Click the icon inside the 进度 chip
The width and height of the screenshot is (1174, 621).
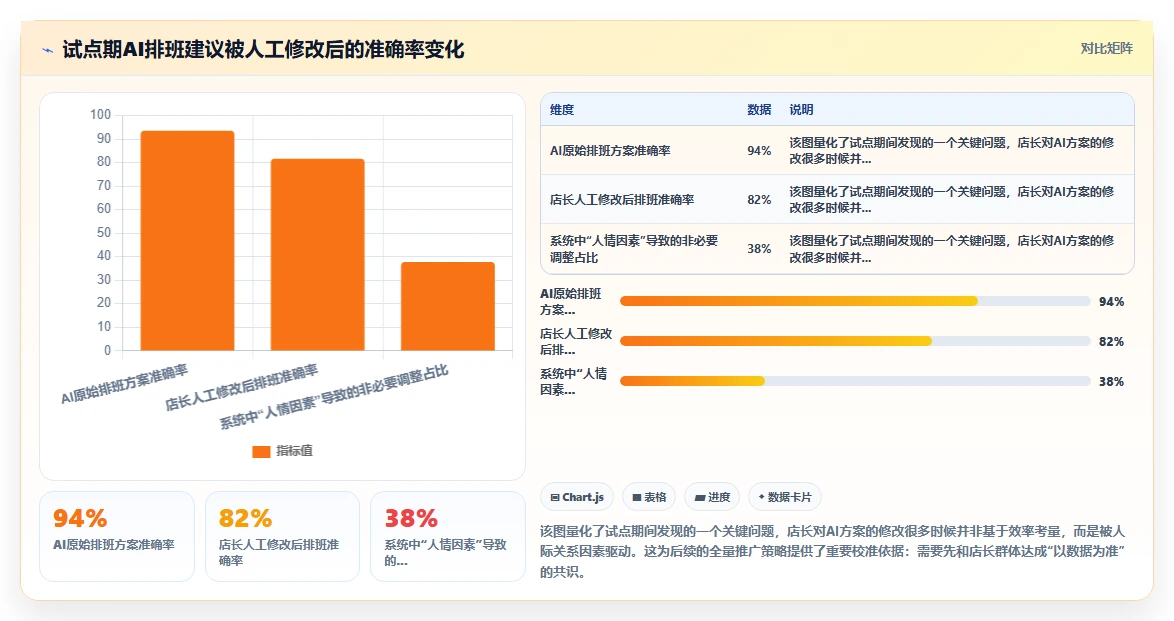pos(699,497)
